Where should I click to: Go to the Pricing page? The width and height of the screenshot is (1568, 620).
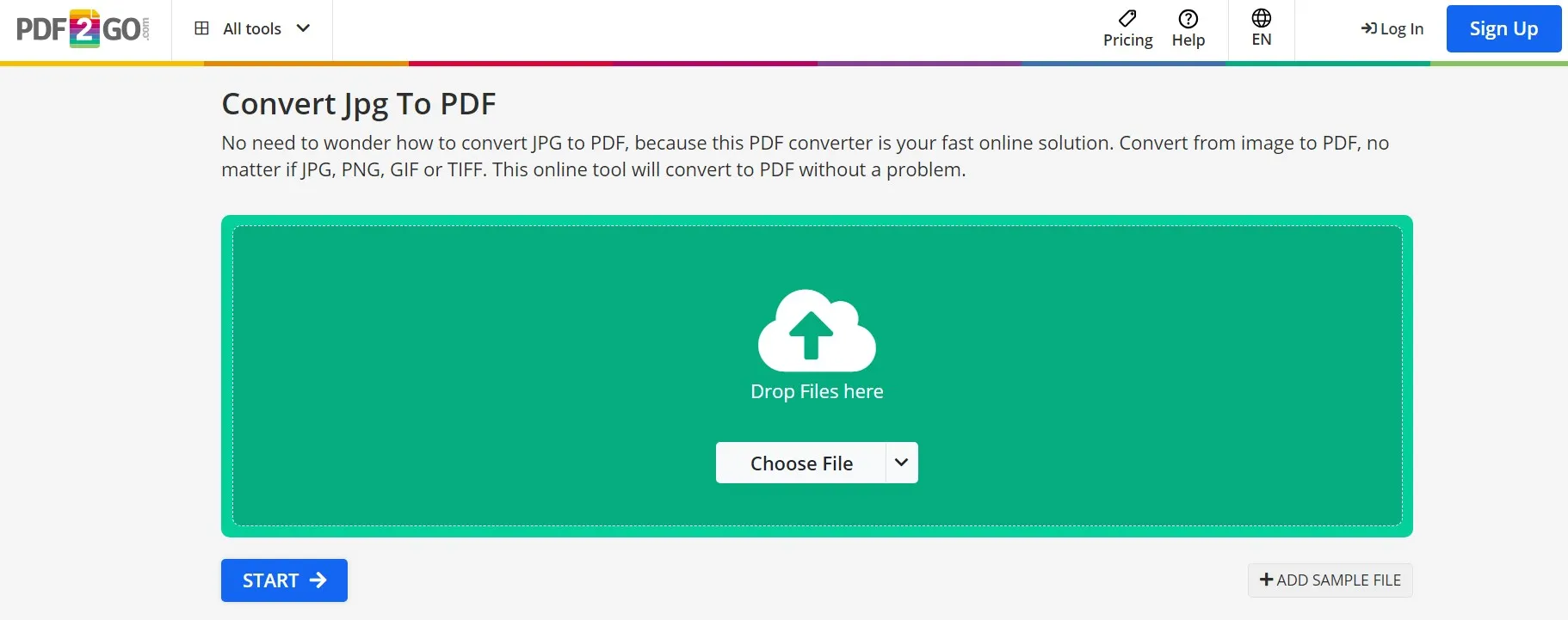tap(1127, 28)
